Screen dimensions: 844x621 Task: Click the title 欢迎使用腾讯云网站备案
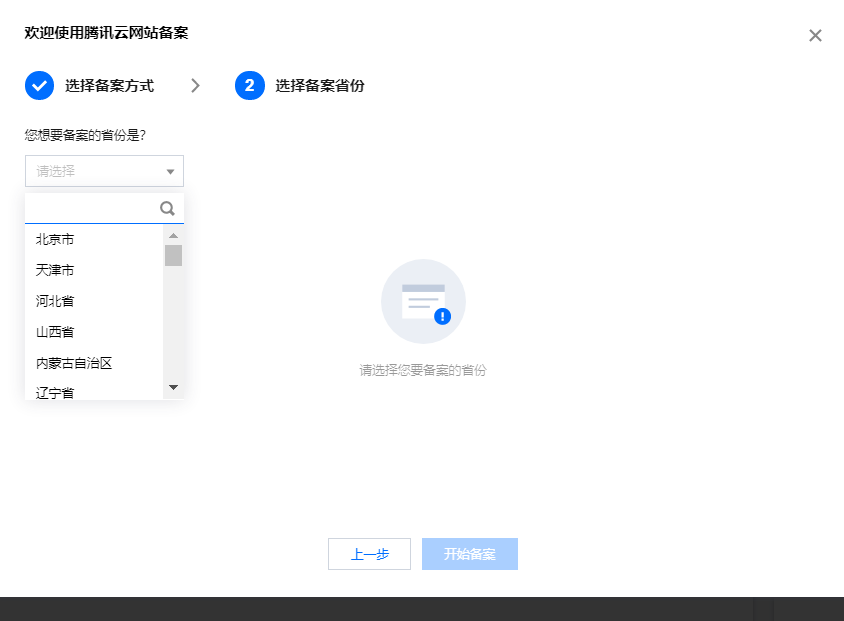pyautogui.click(x=106, y=33)
